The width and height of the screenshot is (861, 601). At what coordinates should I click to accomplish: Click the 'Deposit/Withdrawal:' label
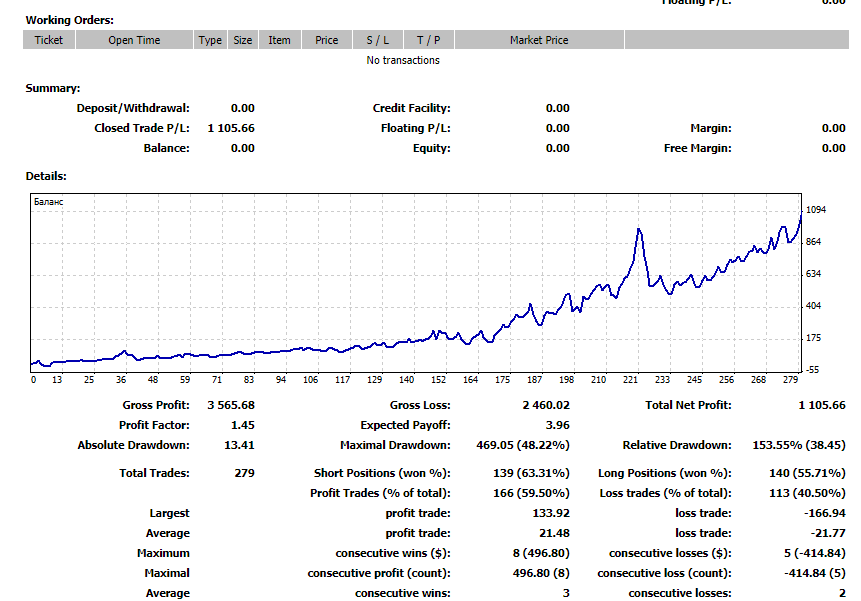[133, 108]
